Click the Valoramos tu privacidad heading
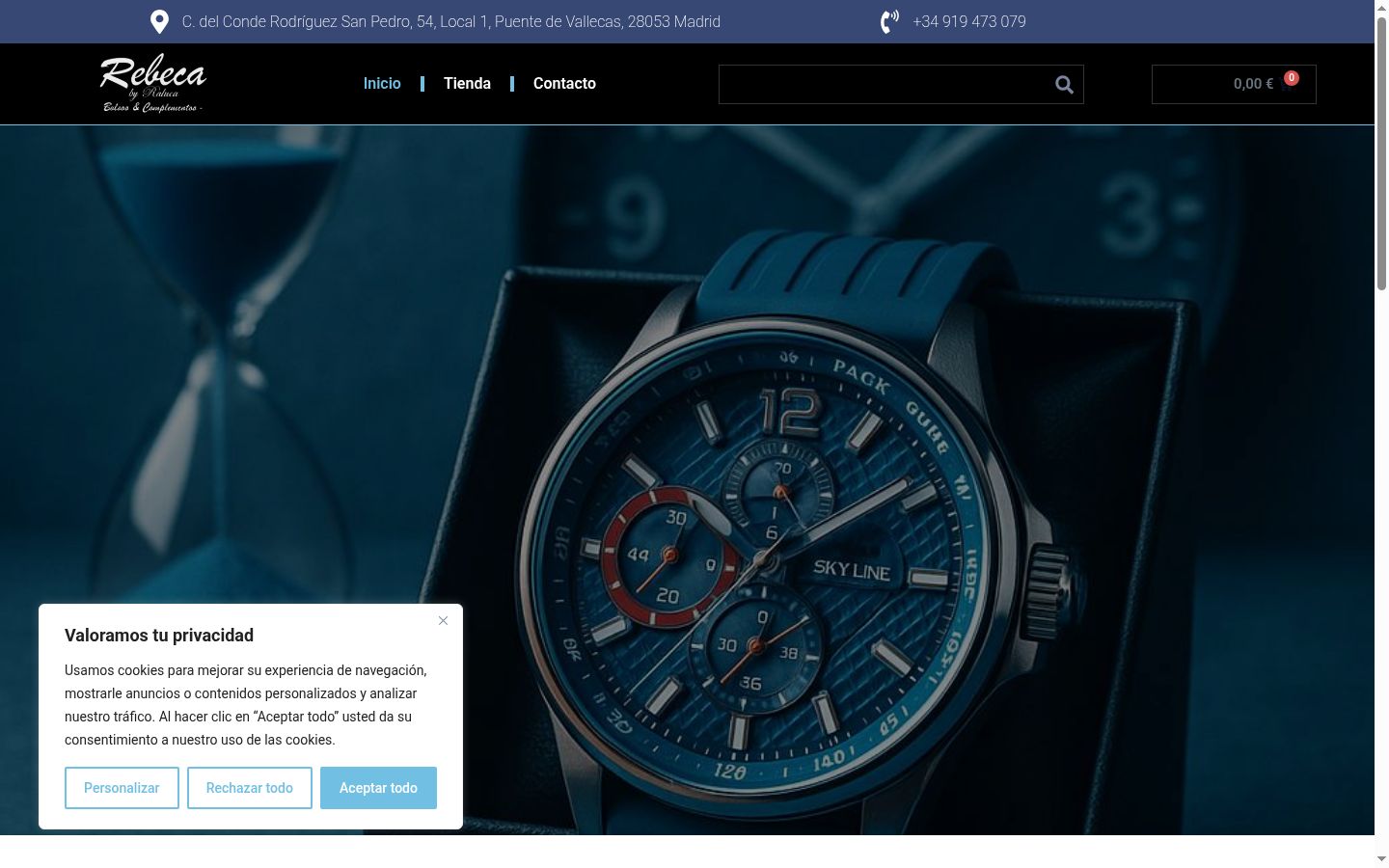Screen dimensions: 1389x868 [x=159, y=636]
